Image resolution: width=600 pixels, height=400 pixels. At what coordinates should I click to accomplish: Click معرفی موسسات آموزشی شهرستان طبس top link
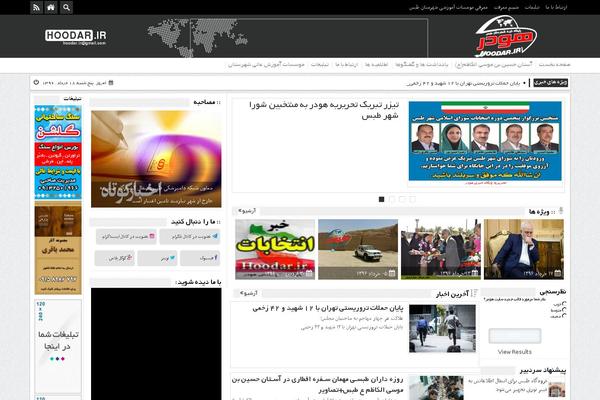pos(448,7)
